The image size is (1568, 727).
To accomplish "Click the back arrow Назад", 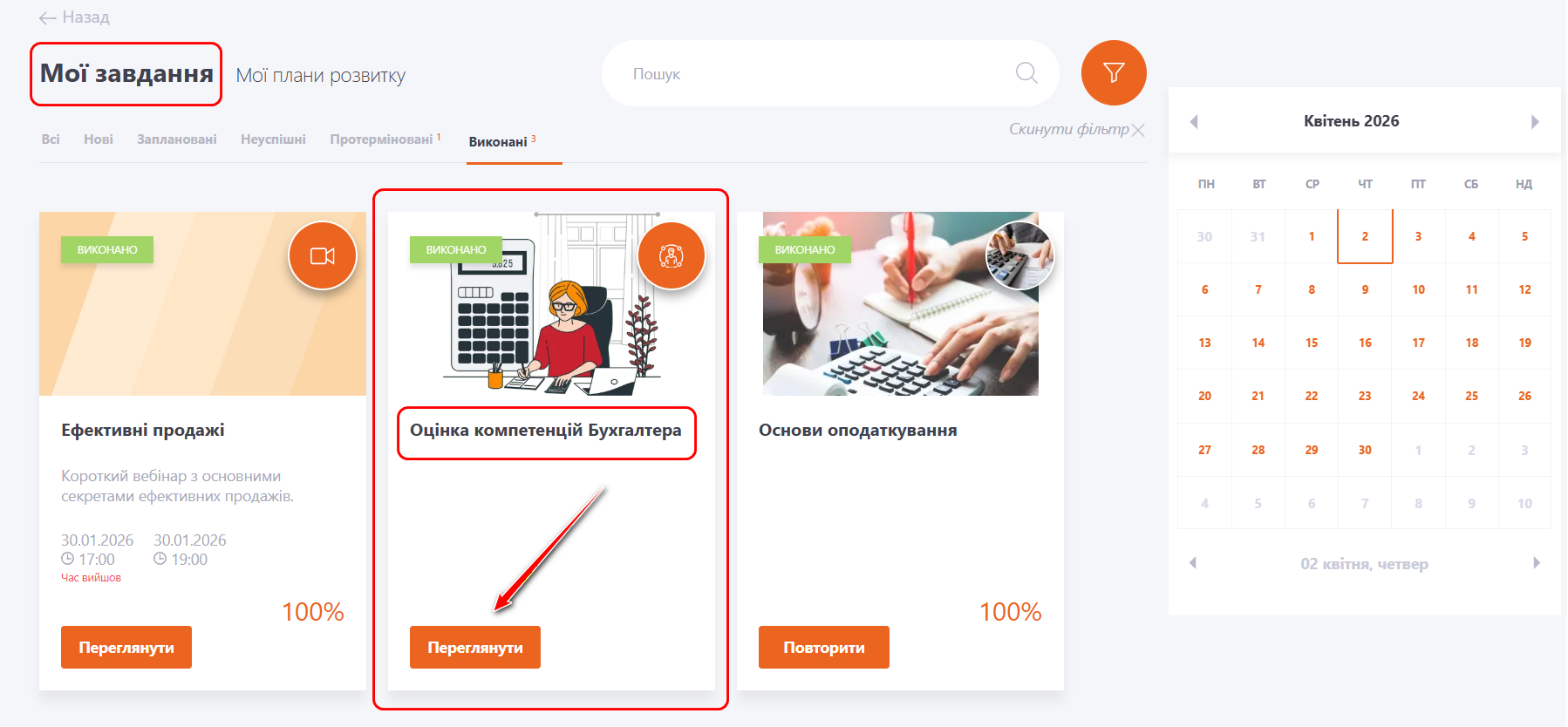I will pos(74,17).
